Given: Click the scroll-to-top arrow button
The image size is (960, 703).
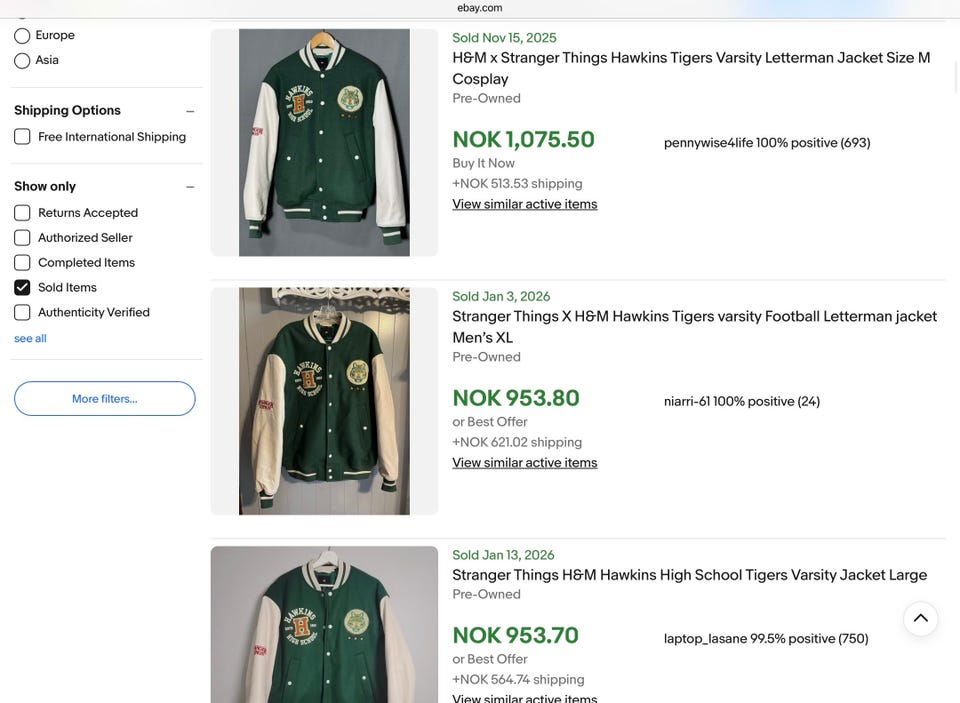Looking at the screenshot, I should [x=920, y=619].
